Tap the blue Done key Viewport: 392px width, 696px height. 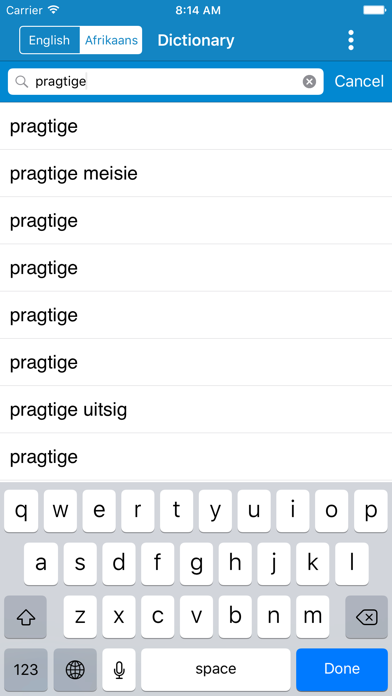[342, 669]
